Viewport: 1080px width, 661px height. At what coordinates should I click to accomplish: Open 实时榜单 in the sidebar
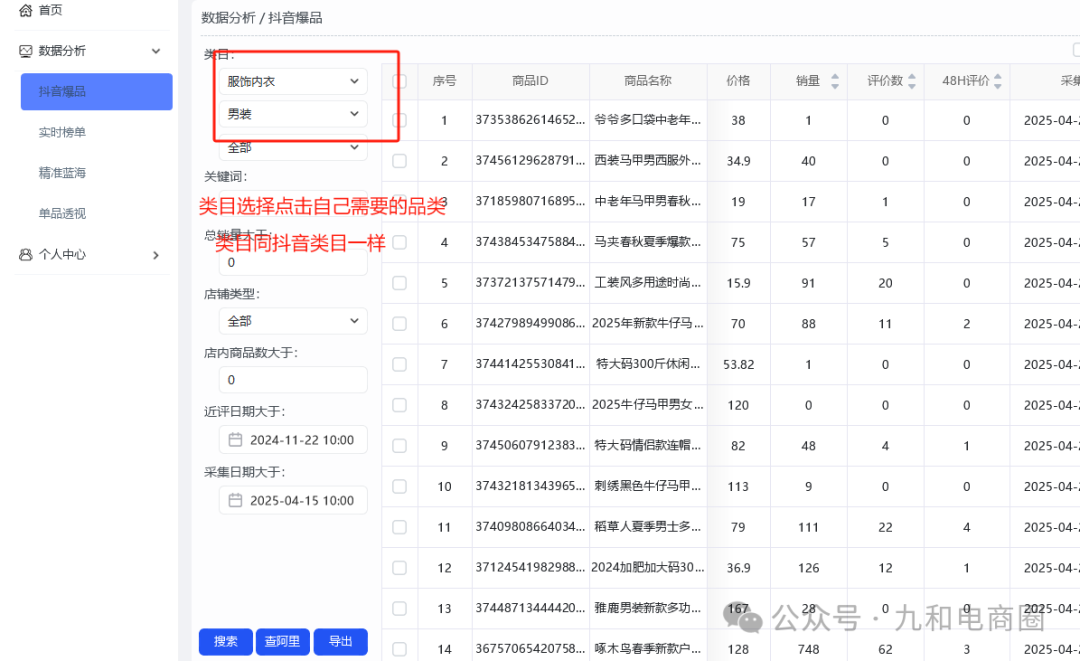pos(62,132)
